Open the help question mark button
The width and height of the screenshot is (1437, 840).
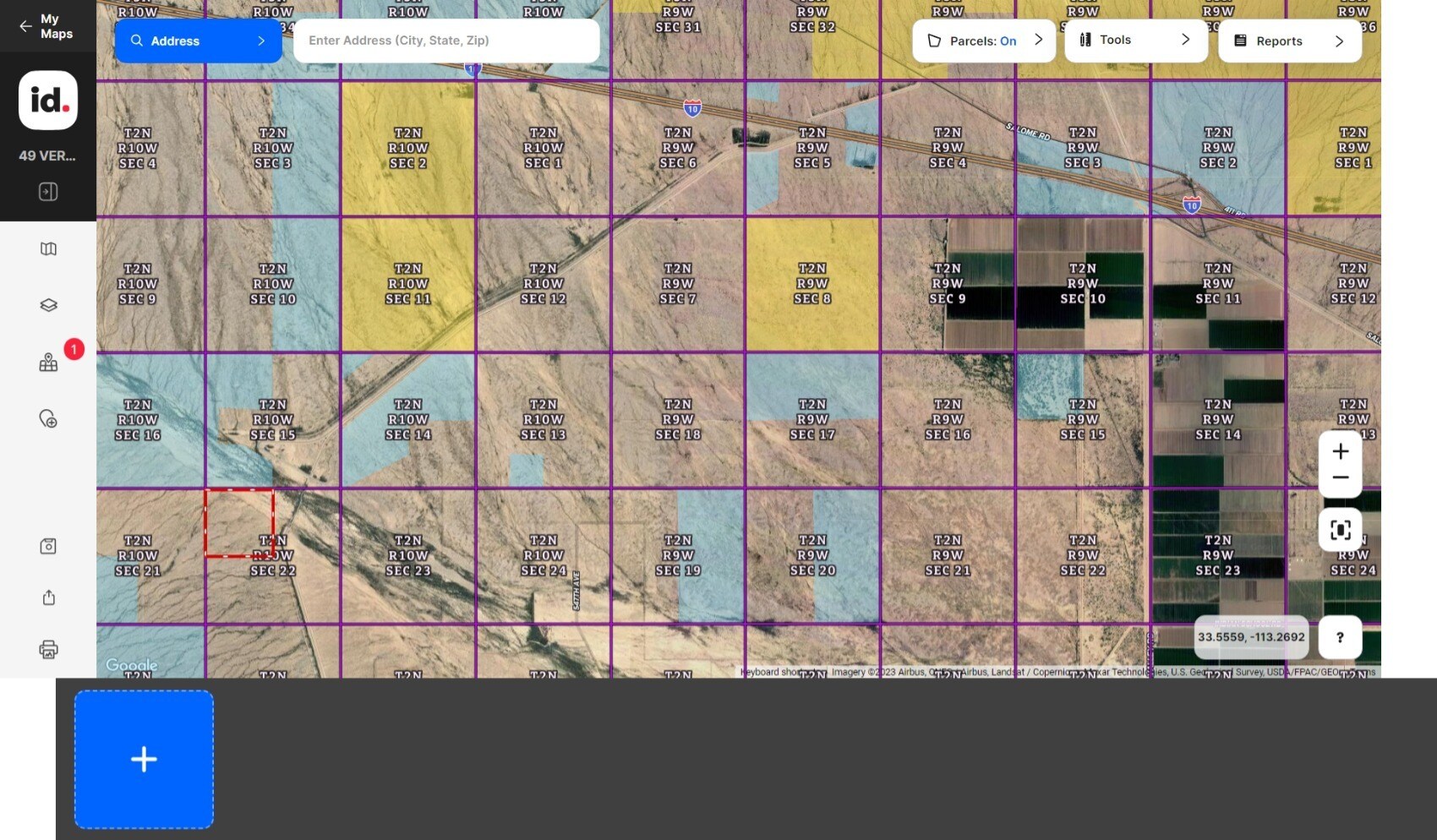point(1340,637)
